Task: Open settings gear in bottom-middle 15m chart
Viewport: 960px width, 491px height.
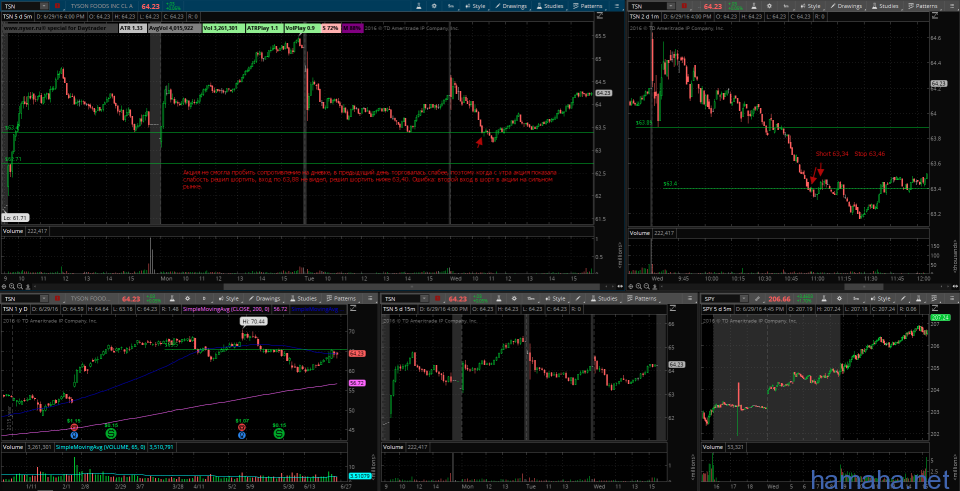Action: (x=514, y=298)
